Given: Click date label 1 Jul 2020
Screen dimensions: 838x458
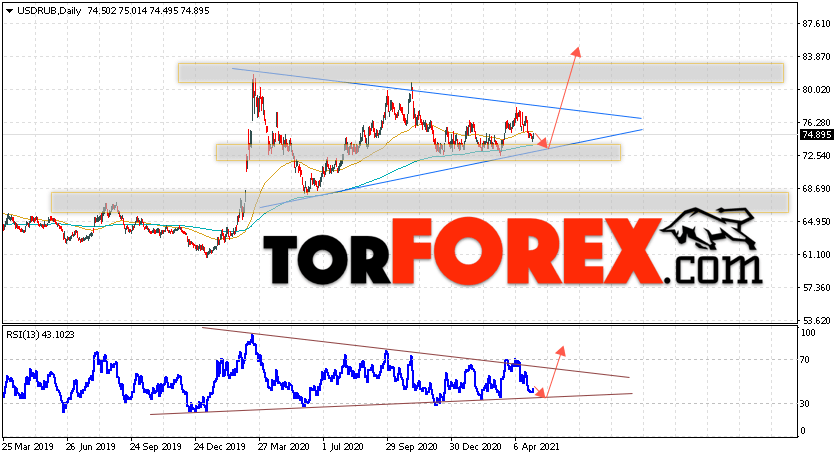Looking at the screenshot, I should coord(343,446).
